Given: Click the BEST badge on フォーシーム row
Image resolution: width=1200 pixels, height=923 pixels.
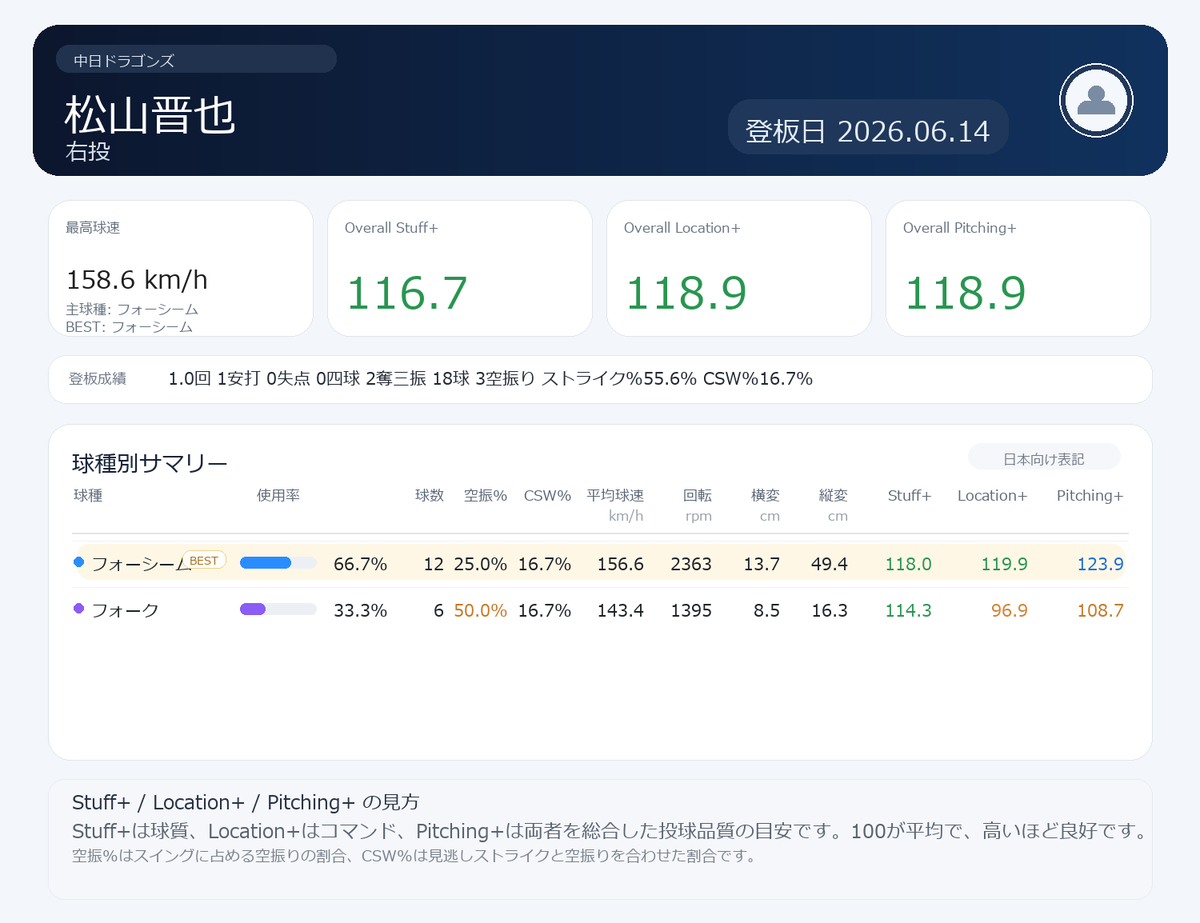Looking at the screenshot, I should [x=204, y=561].
